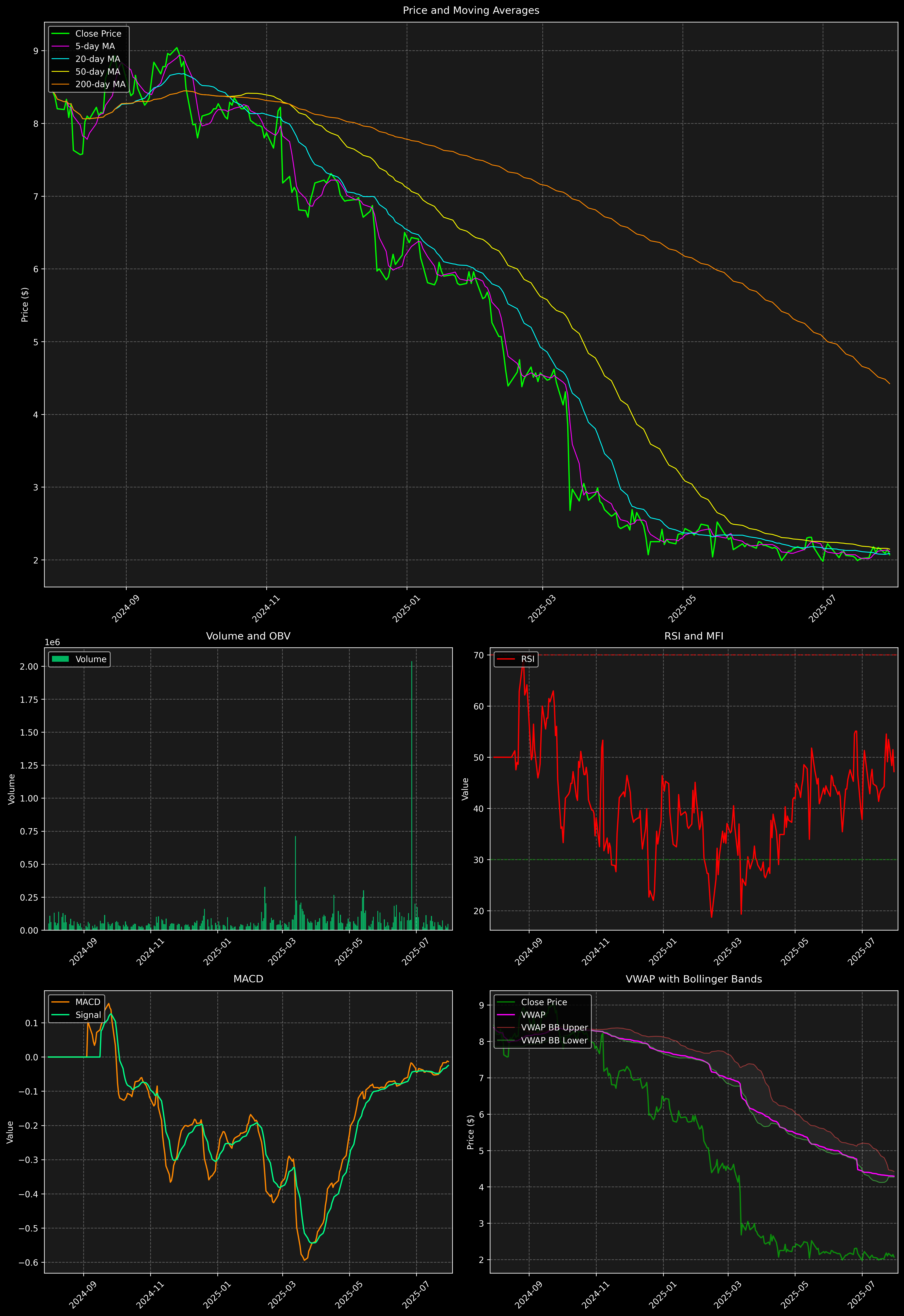Click the 'RSI and MFI' chart title
The image size is (904, 1316).
pos(694,636)
